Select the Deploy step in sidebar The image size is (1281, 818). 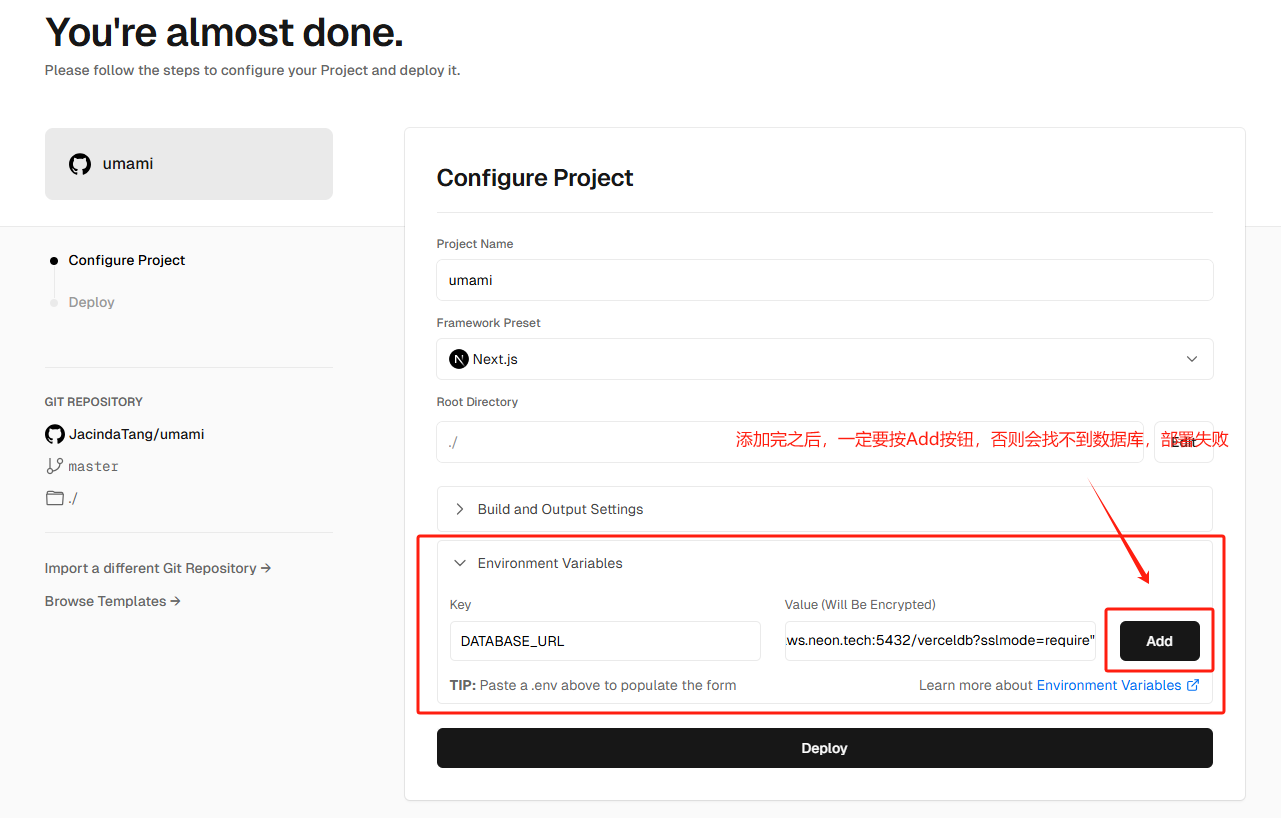(x=91, y=302)
